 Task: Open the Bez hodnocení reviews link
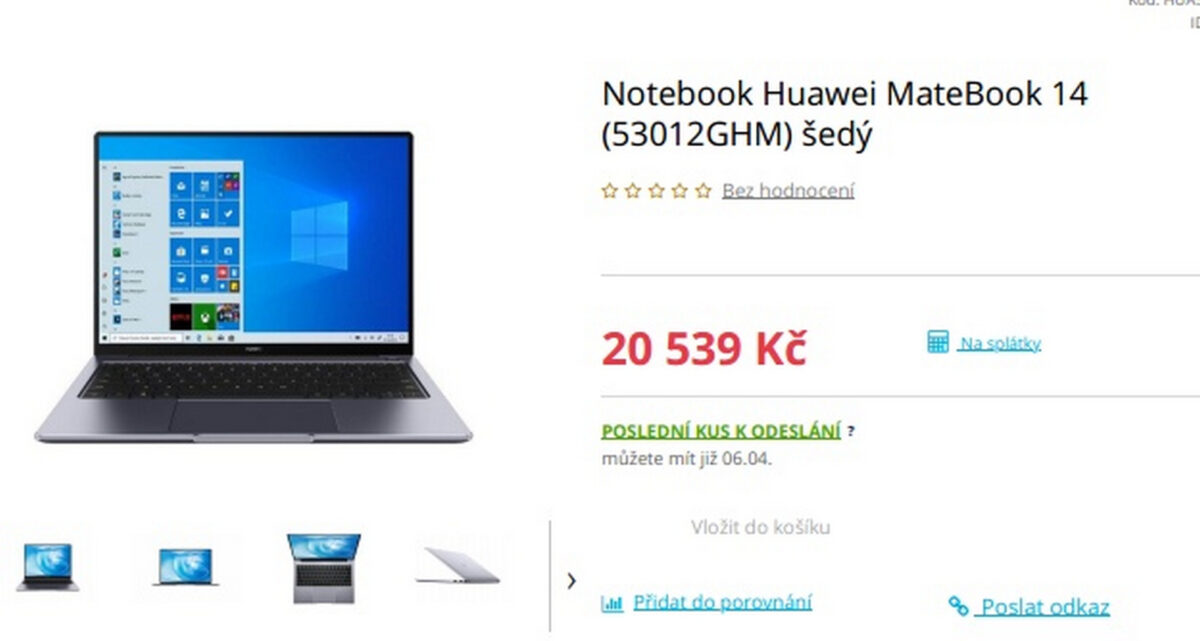pyautogui.click(x=788, y=190)
